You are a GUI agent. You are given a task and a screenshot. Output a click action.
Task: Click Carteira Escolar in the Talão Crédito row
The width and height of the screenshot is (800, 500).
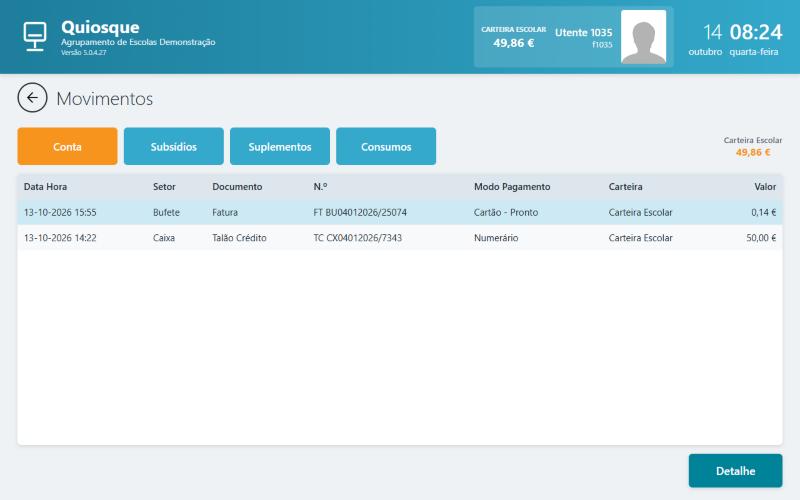[x=640, y=238]
